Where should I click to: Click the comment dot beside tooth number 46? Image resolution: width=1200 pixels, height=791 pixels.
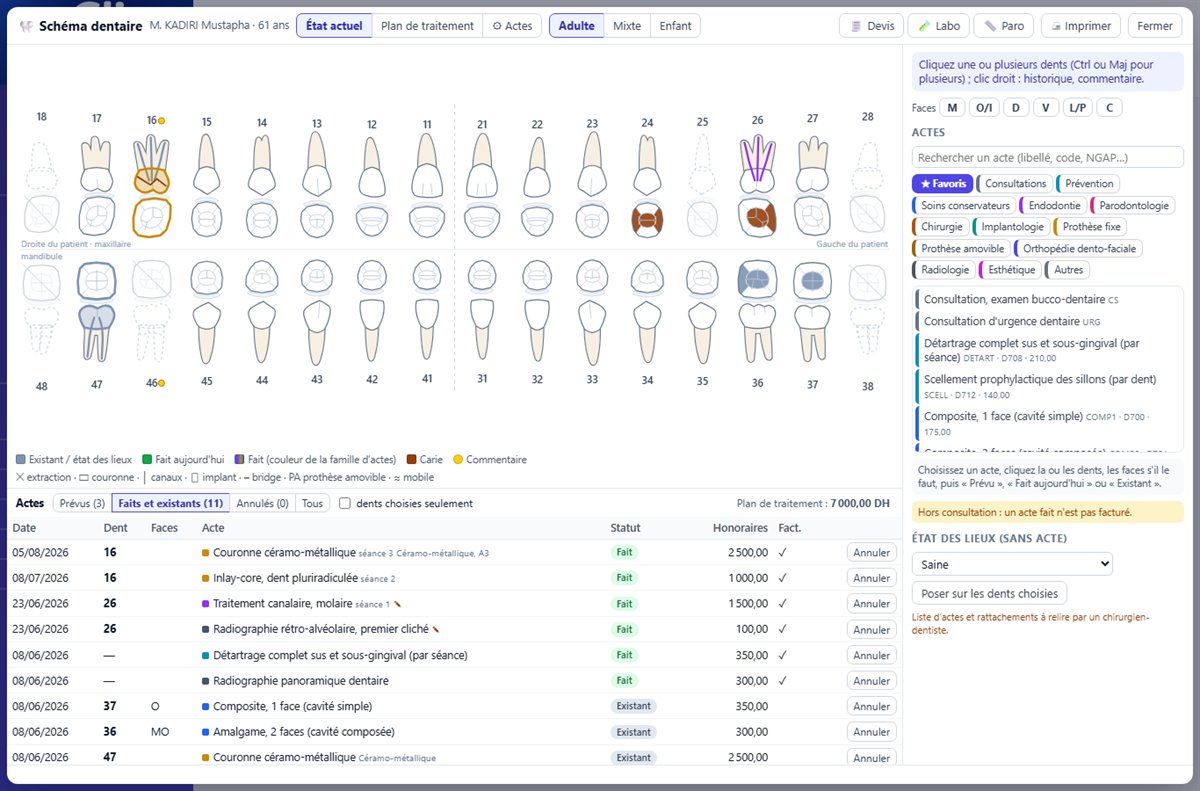point(161,383)
